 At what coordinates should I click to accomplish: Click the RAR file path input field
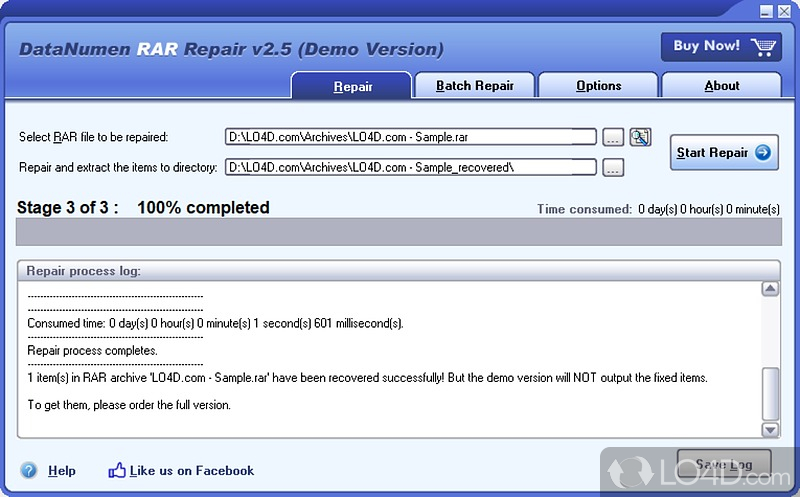tap(411, 137)
